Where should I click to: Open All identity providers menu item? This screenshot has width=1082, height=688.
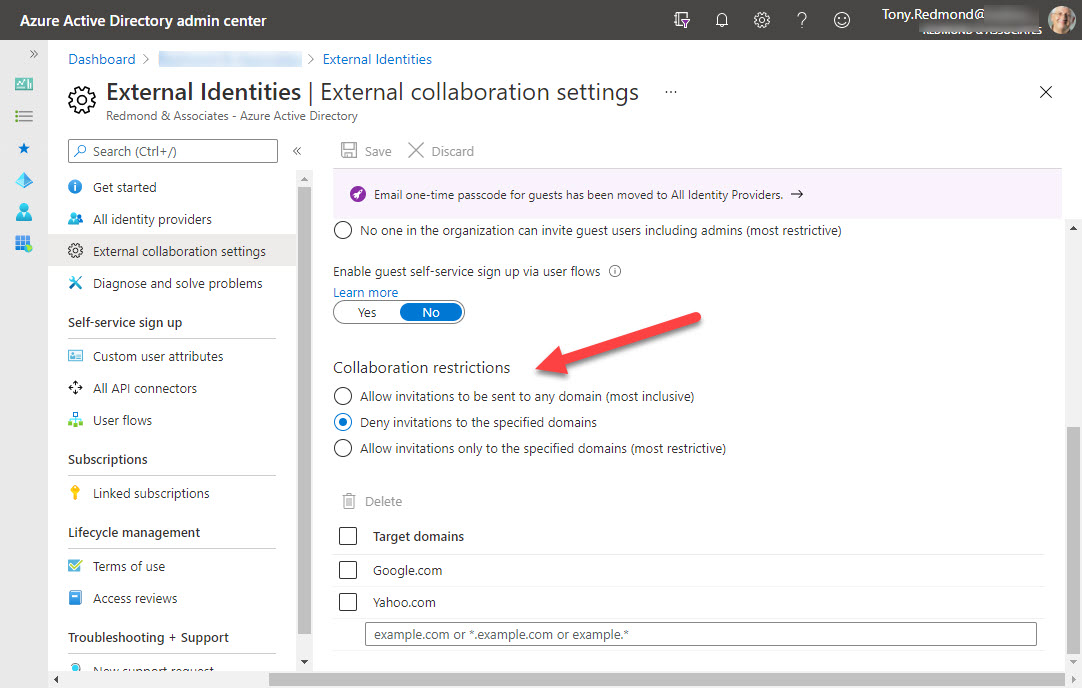tap(152, 219)
